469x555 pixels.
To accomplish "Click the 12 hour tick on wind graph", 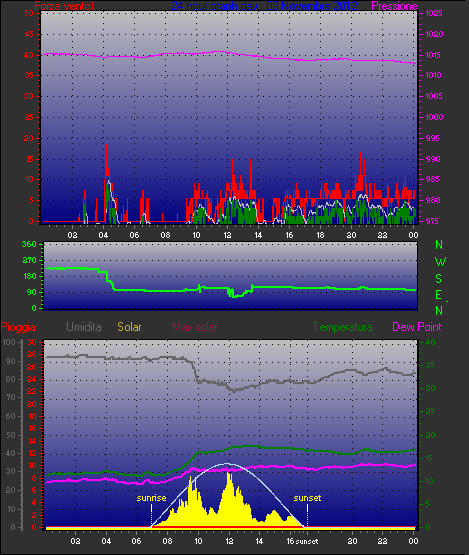I will coord(227,235).
